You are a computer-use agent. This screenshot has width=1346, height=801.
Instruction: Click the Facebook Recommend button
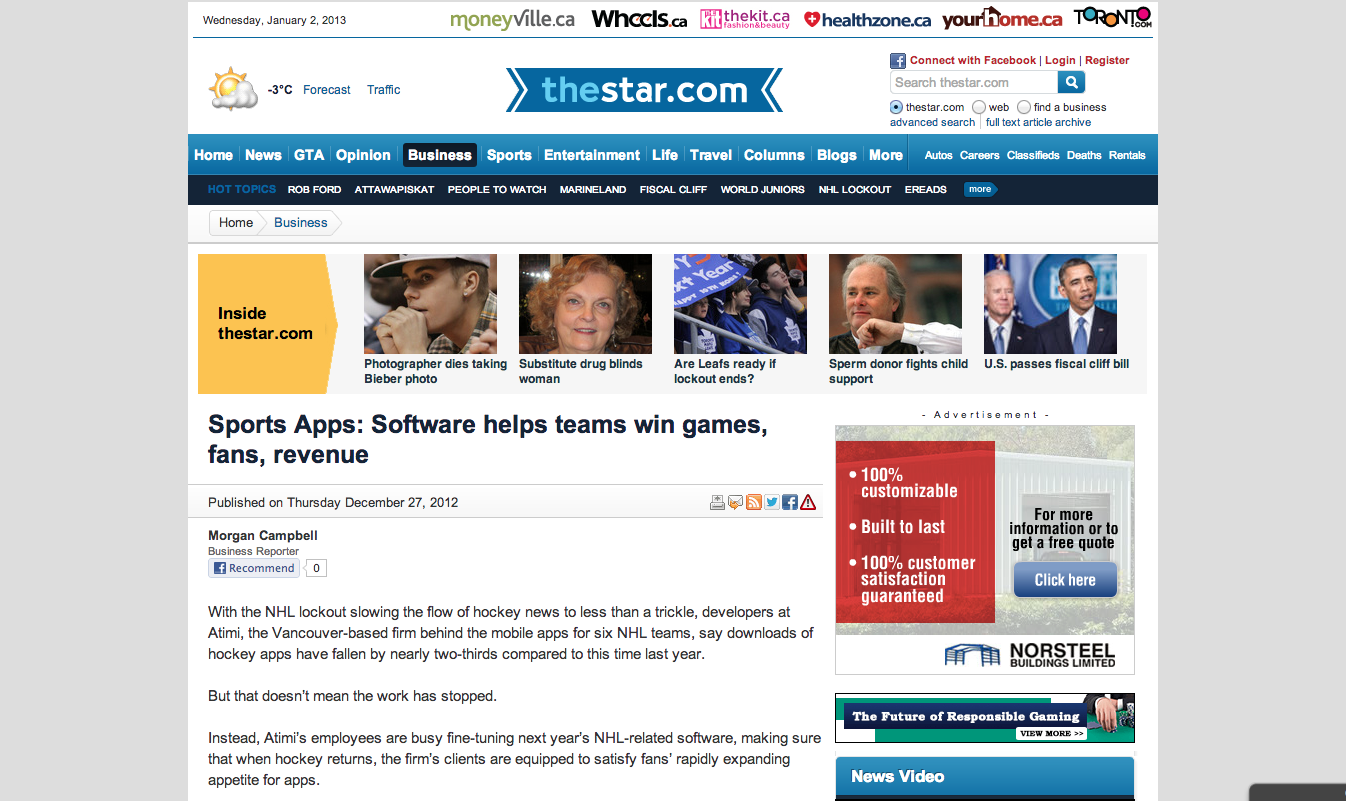tap(253, 568)
